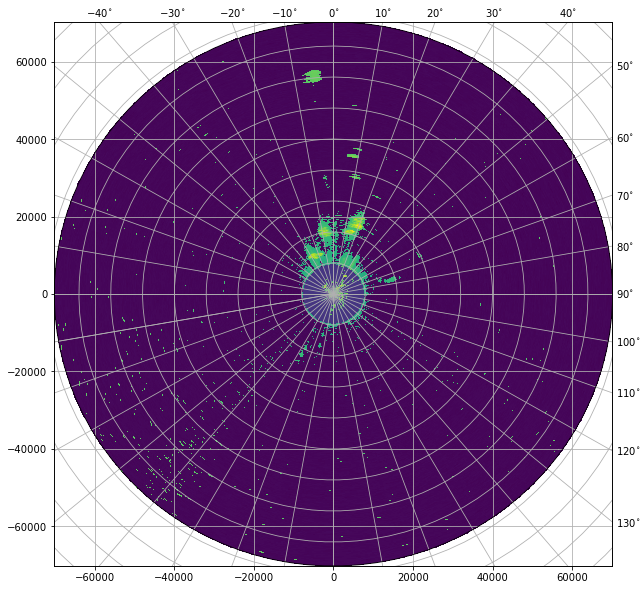Click the 40° azimuth label

click(568, 13)
